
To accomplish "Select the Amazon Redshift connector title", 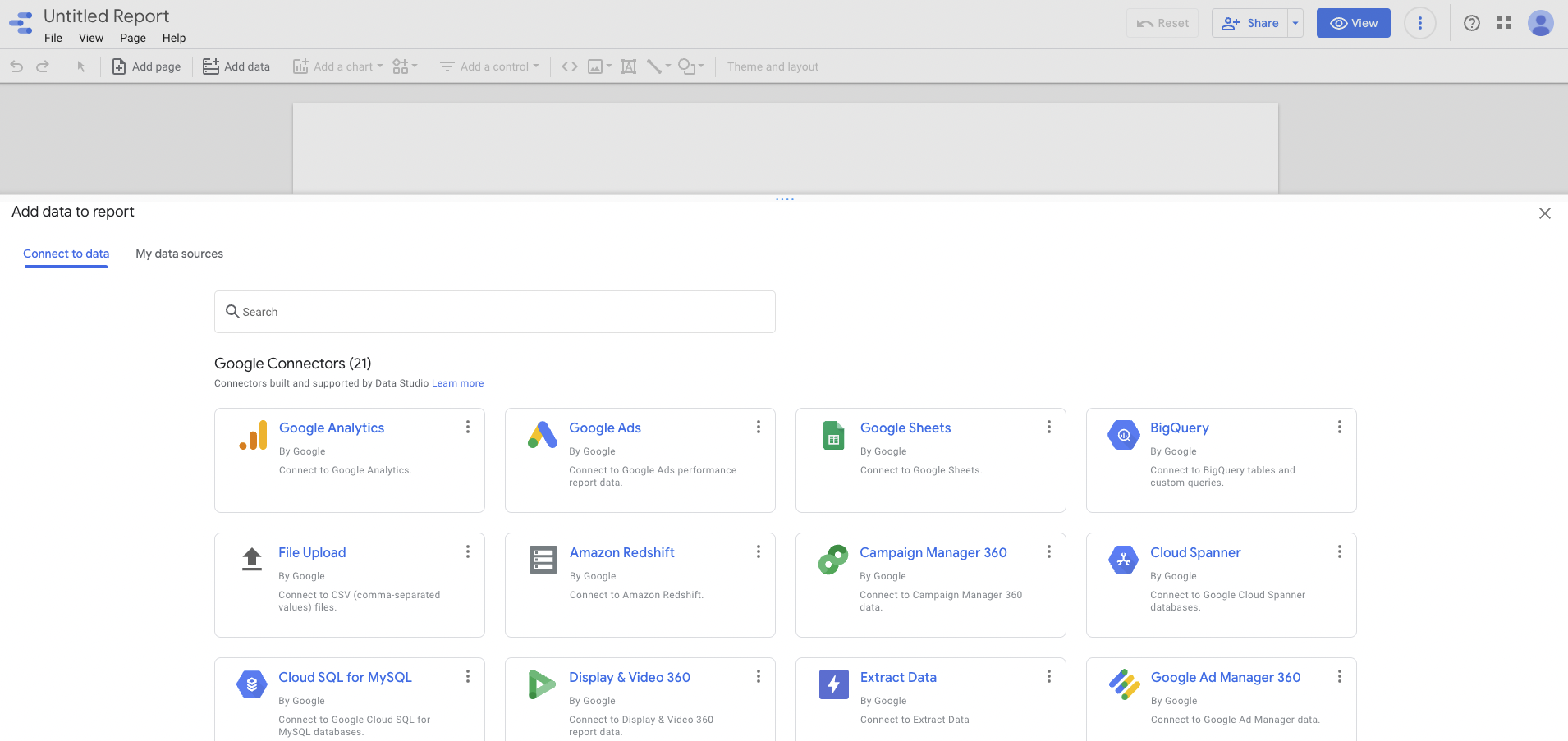I will click(622, 552).
